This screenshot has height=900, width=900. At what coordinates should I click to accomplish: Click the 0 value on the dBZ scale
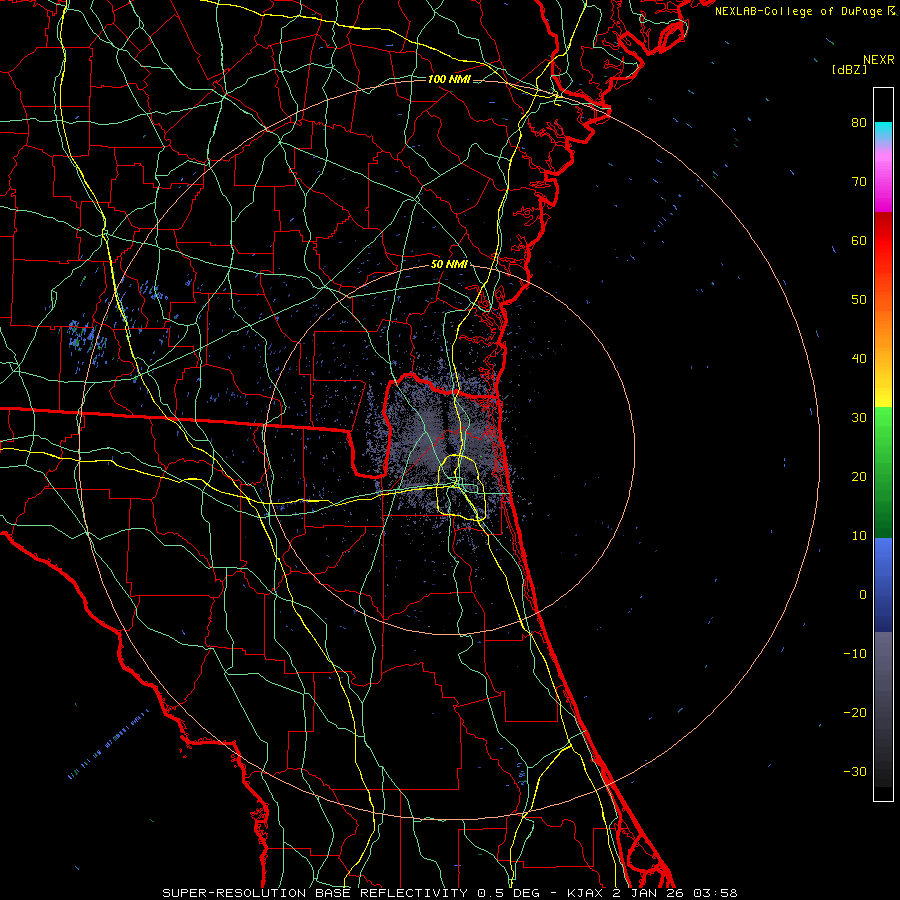tap(863, 595)
